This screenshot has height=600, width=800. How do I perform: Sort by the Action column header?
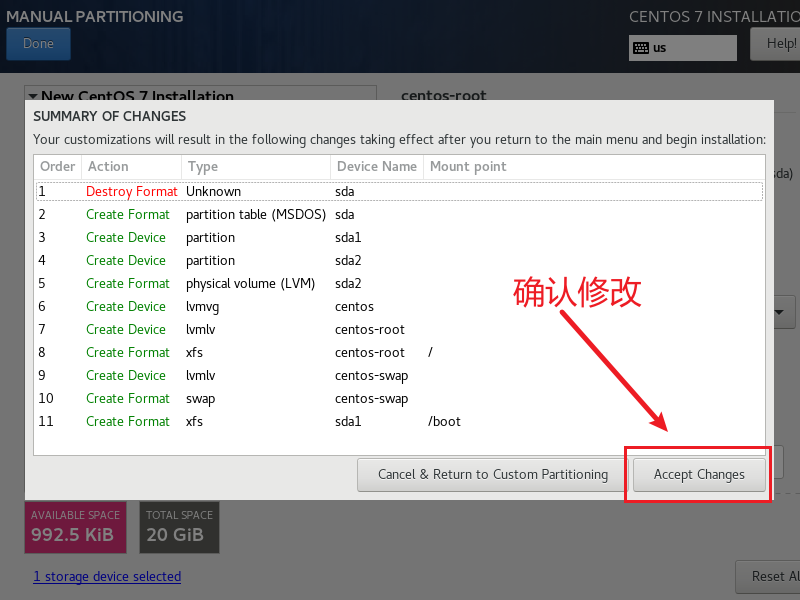(x=132, y=167)
